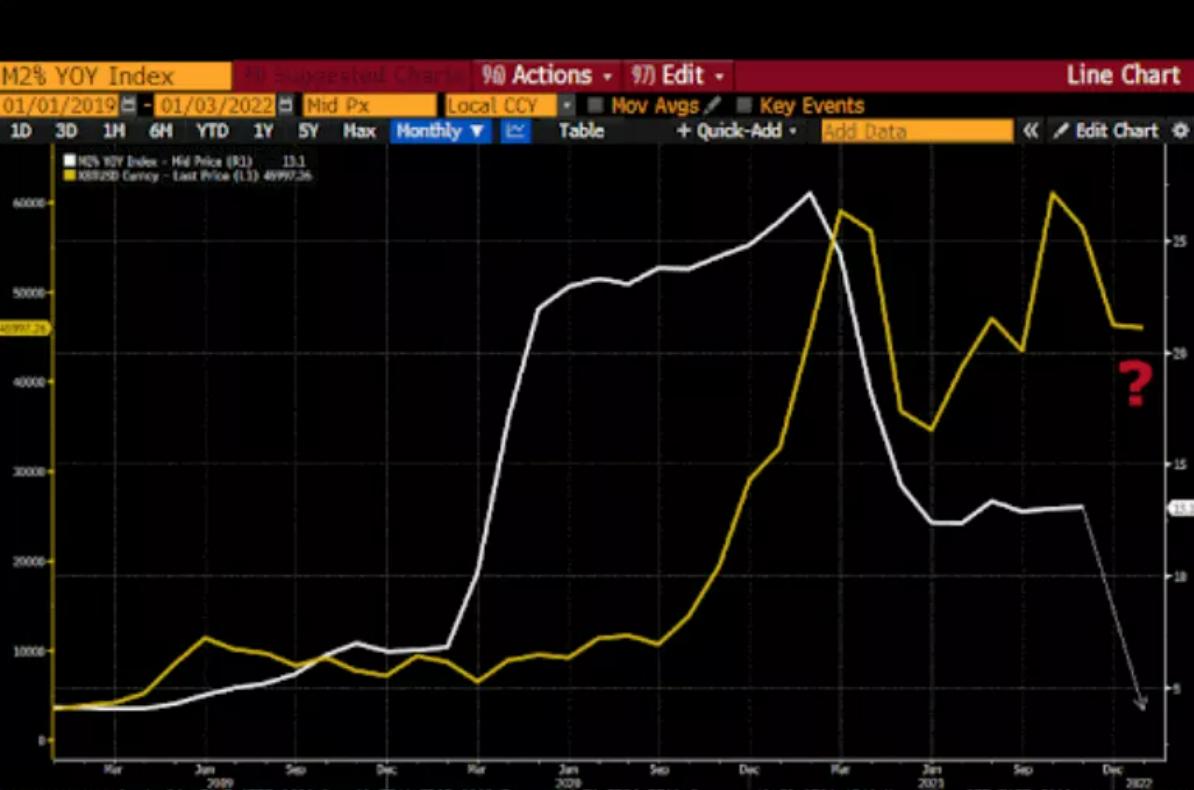
Task: Click the line chart type icon
Action: pyautogui.click(x=516, y=131)
